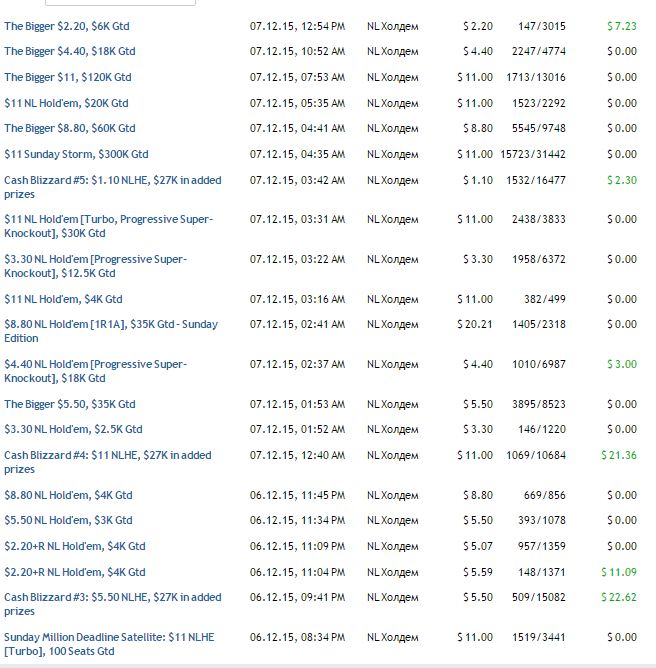Open $8.80 NL Hold'em 1R1A Sunday Edition
The image size is (656, 668).
110,324
